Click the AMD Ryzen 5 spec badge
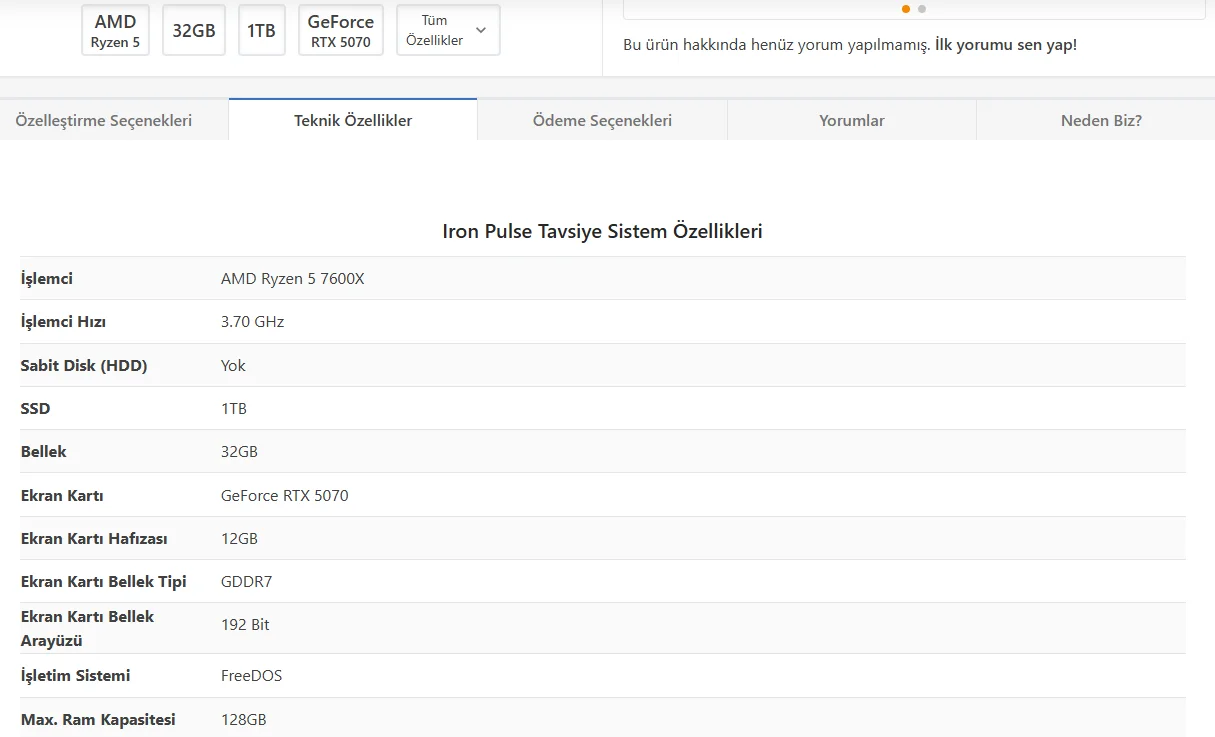 (115, 30)
